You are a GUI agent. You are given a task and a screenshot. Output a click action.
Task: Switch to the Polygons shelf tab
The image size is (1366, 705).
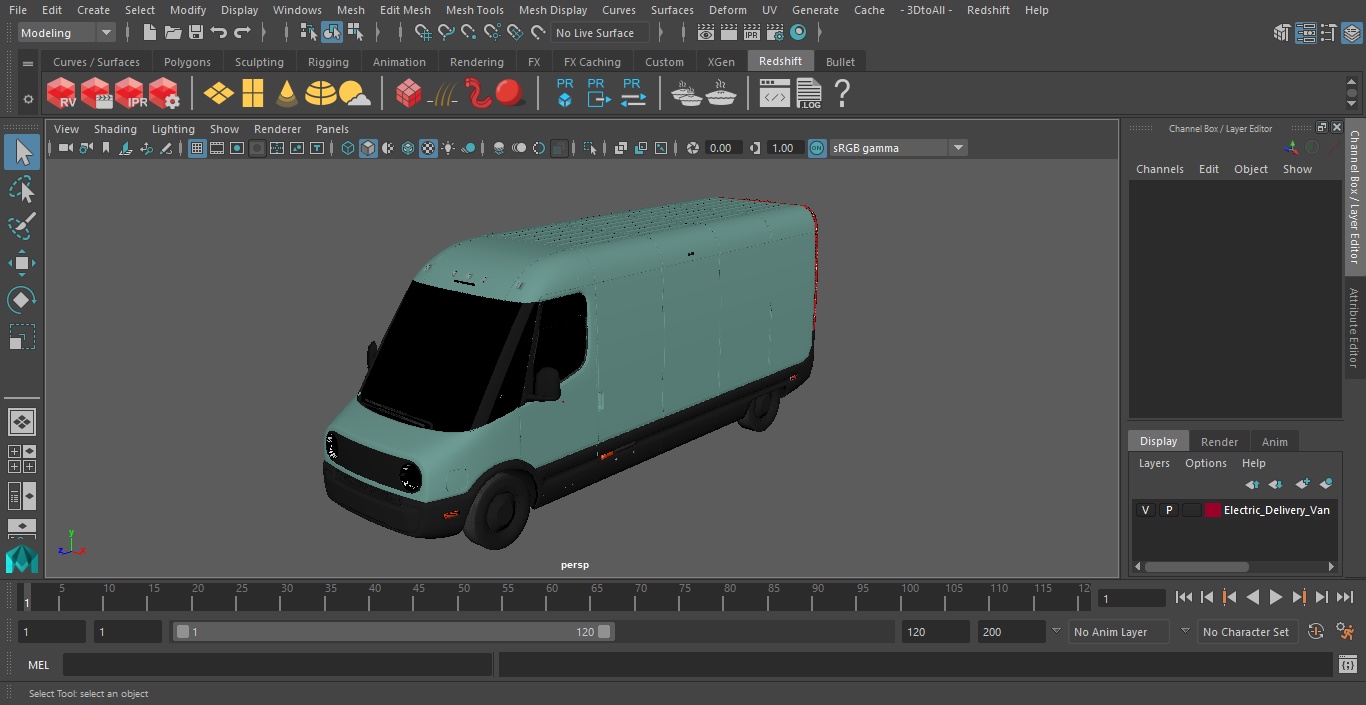[x=187, y=62]
